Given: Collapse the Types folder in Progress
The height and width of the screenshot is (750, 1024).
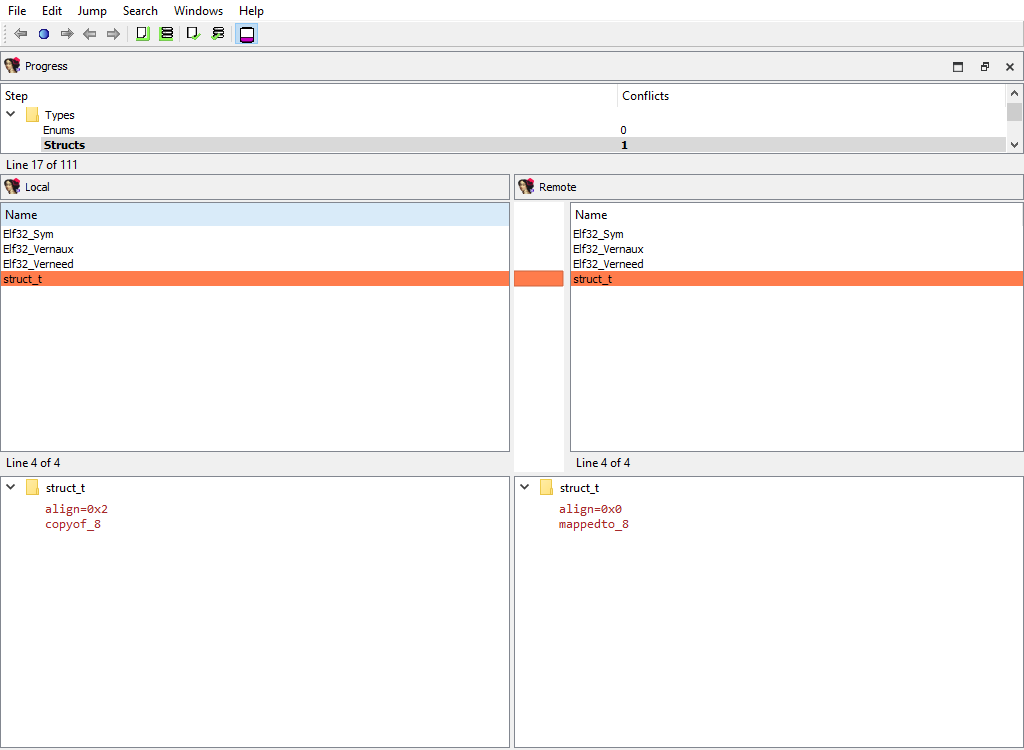Looking at the screenshot, I should click(x=11, y=115).
